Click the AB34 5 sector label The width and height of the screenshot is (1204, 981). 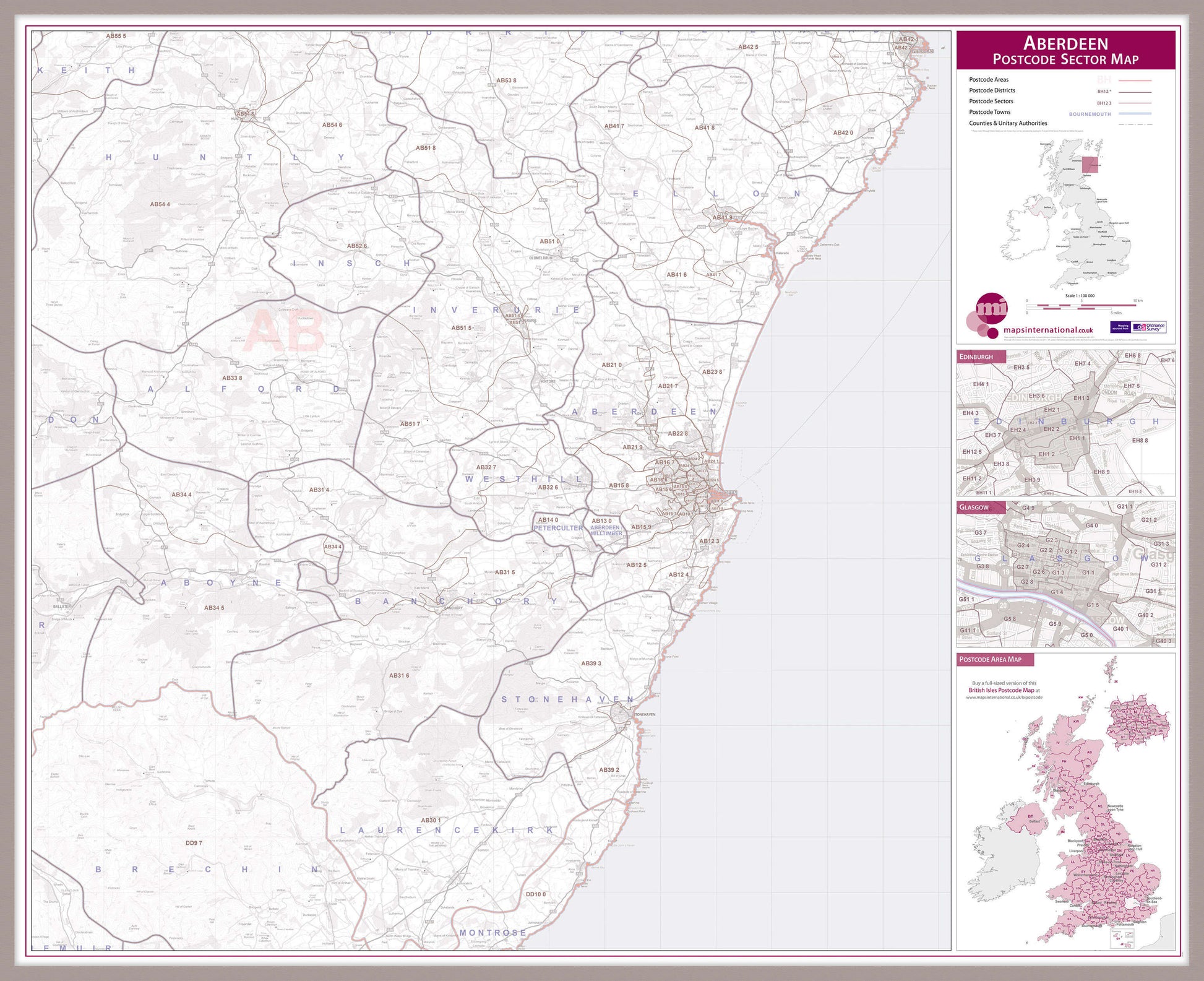pos(214,608)
